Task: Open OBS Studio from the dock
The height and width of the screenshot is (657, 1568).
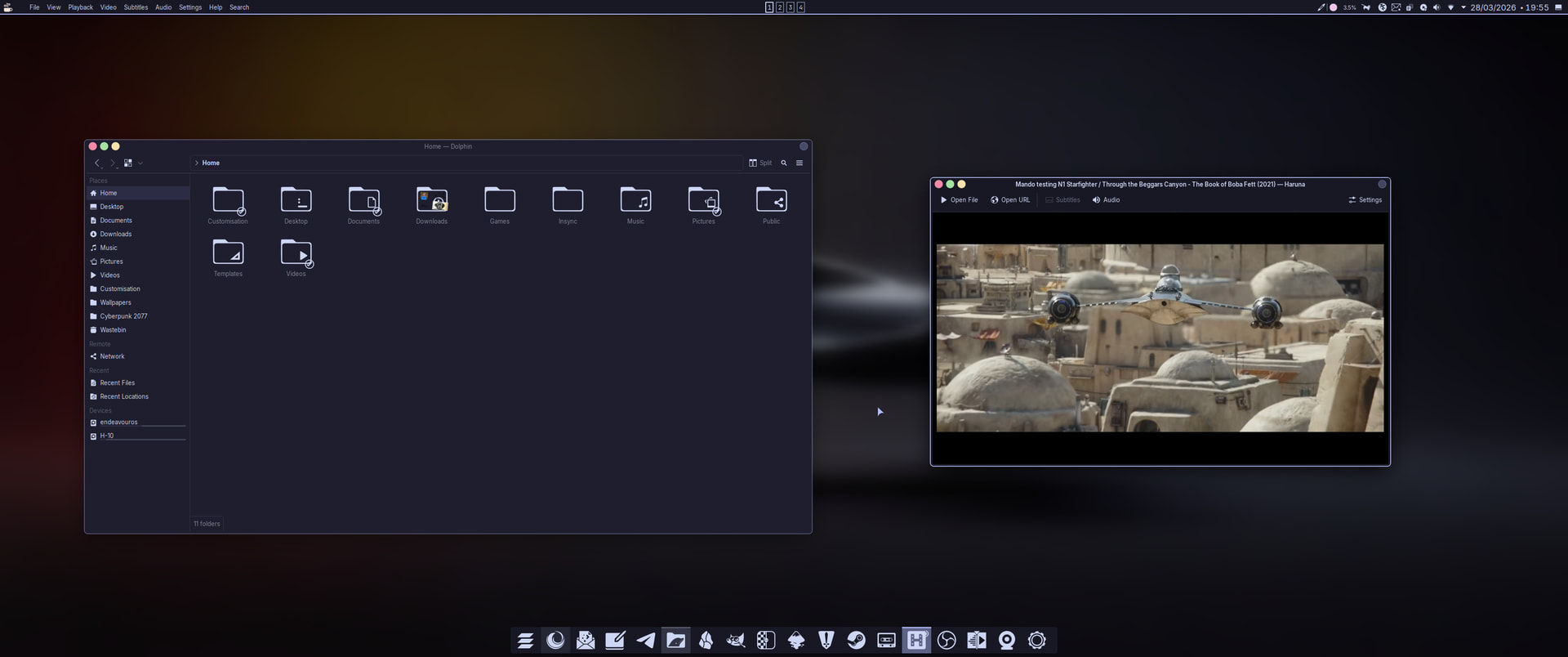Action: click(x=947, y=641)
